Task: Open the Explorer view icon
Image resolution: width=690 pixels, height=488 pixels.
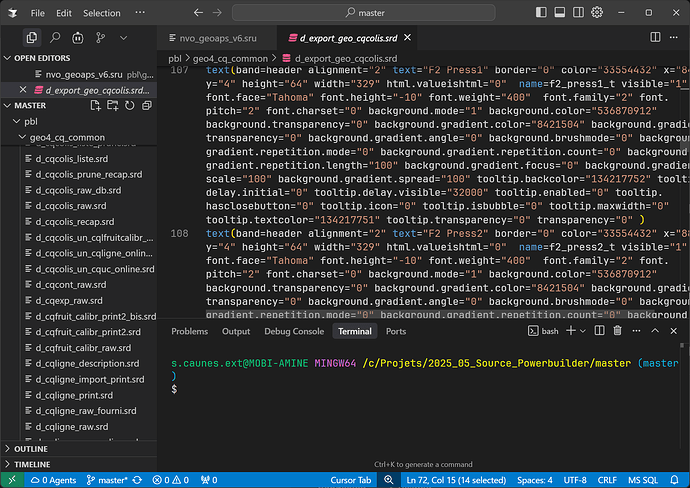Action: [x=32, y=38]
